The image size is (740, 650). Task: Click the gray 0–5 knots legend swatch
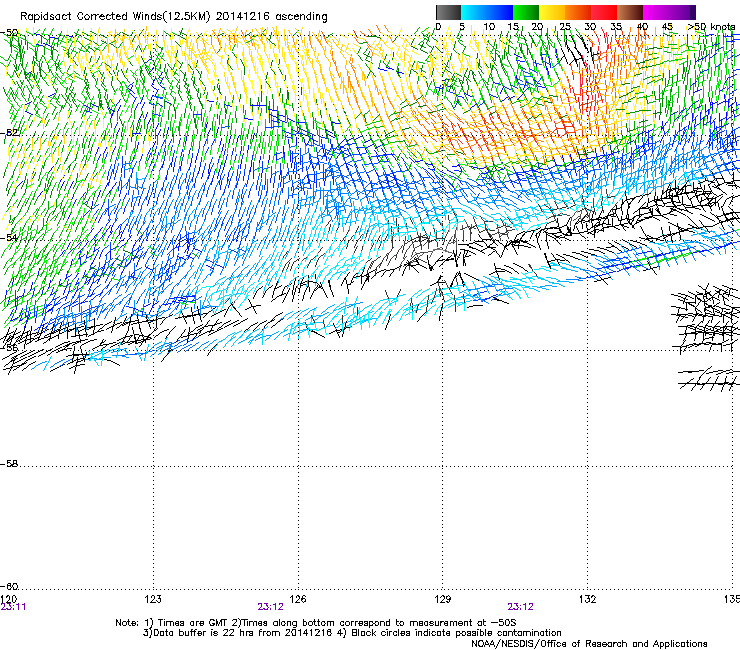[448, 12]
